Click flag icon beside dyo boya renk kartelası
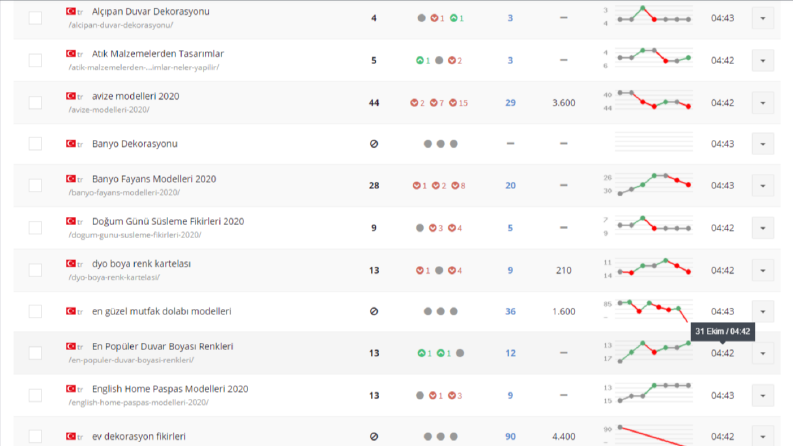This screenshot has width=793, height=446. [x=71, y=263]
